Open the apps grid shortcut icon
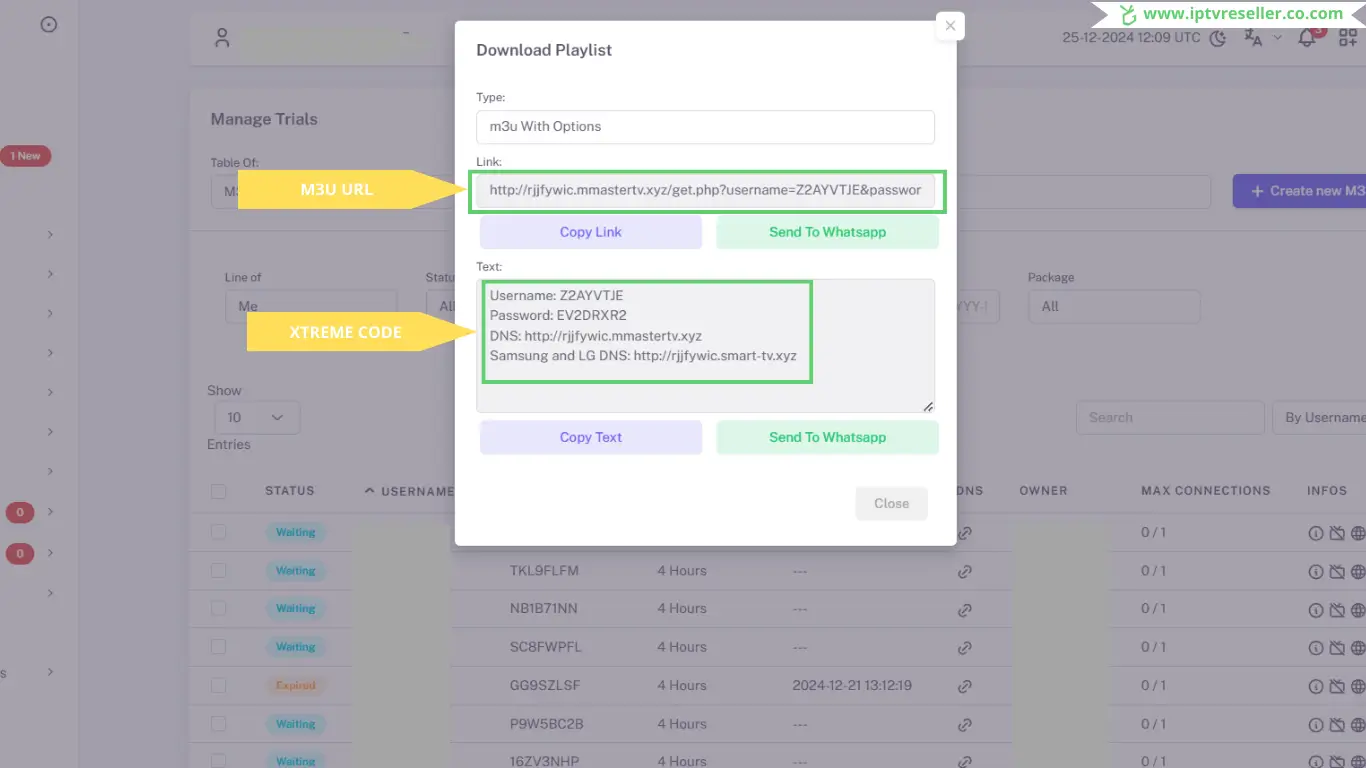This screenshot has width=1366, height=768. 1347,38
